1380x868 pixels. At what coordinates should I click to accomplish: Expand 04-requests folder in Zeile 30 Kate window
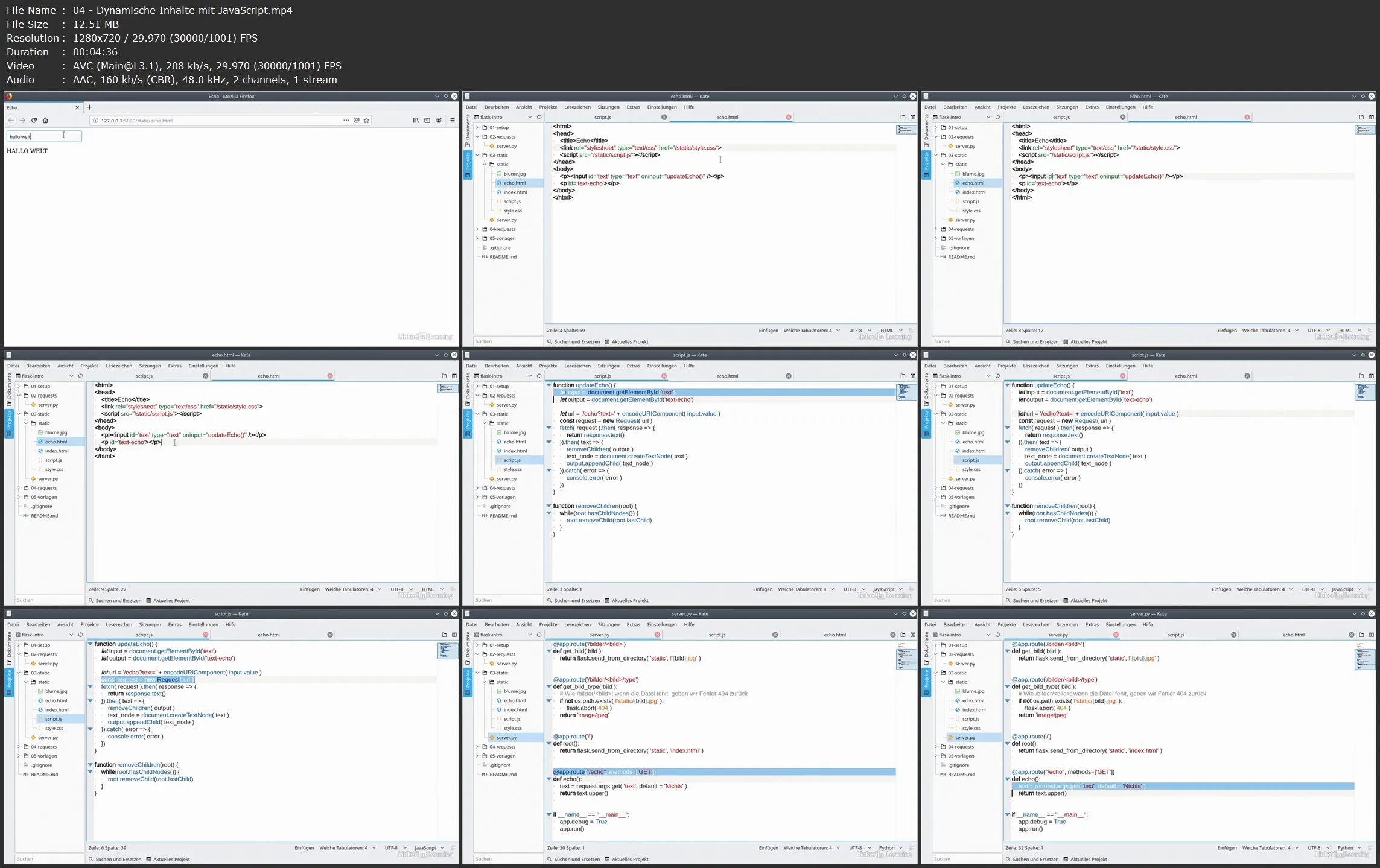477,747
